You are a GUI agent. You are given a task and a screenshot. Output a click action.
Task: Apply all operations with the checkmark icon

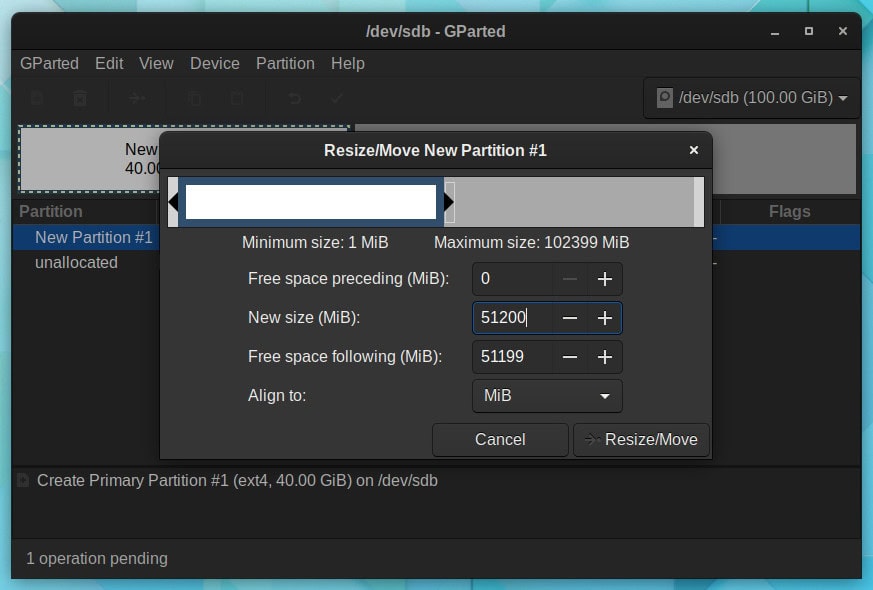coord(336,98)
